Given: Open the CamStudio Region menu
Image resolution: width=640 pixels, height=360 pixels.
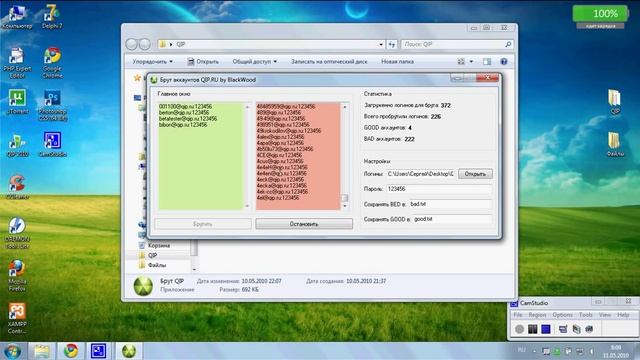Looking at the screenshot, I should (x=537, y=315).
